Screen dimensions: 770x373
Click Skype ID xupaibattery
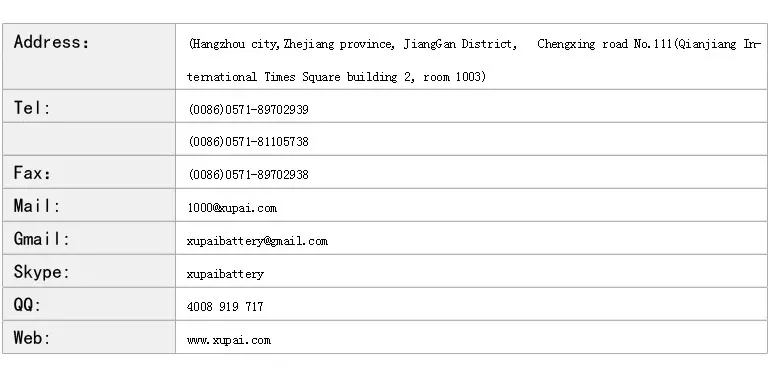[x=225, y=274]
